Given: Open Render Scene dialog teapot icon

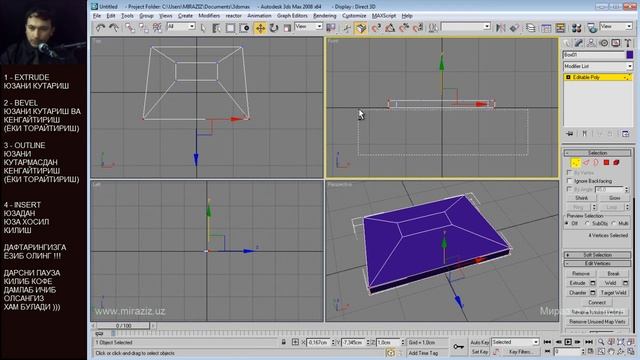Looking at the screenshot, I should 592,28.
